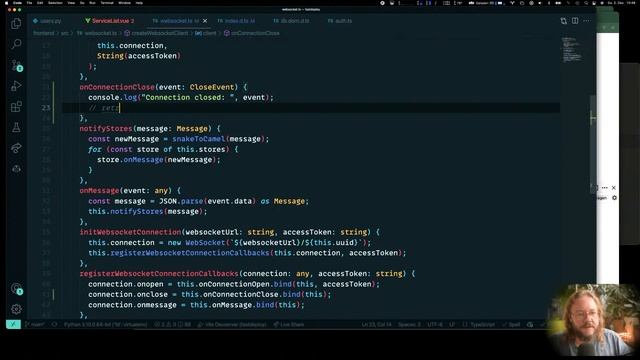Open the Apple menu
Screen dimensions: 640x360
[x=6, y=3]
